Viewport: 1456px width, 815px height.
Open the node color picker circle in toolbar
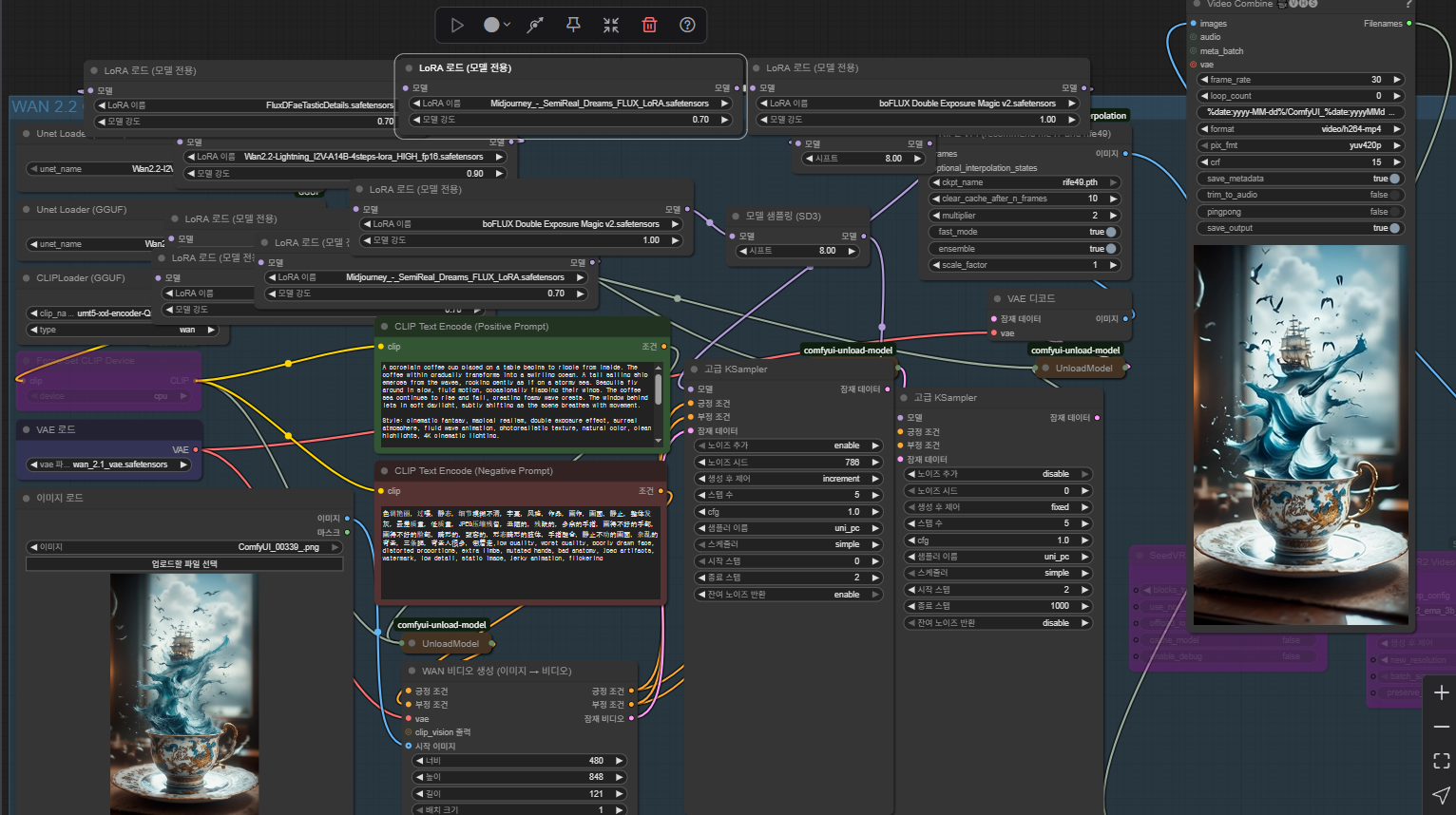(491, 26)
